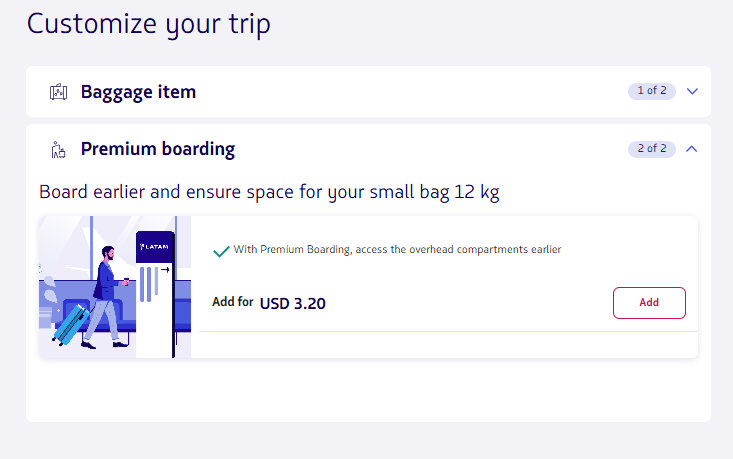Collapse the Premium boarding section chevron

(x=692, y=149)
